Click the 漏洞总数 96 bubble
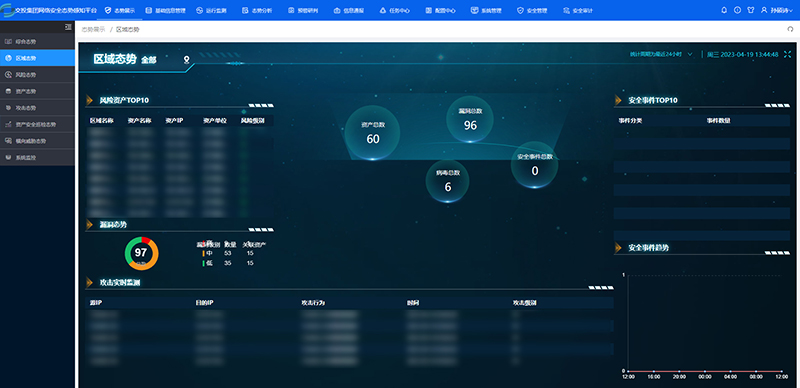This screenshot has height=388, width=800. 470,119
